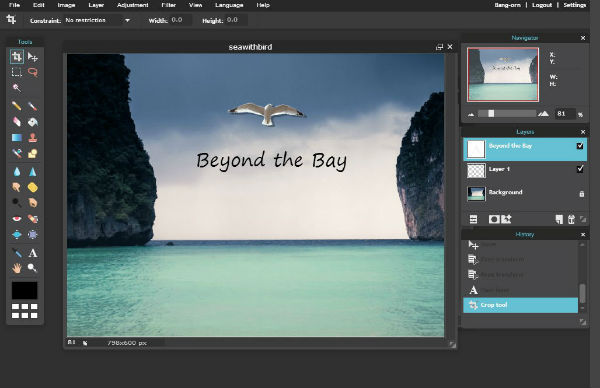Delete layer using trash icon in Layers panel
600x388 pixels.
(571, 219)
